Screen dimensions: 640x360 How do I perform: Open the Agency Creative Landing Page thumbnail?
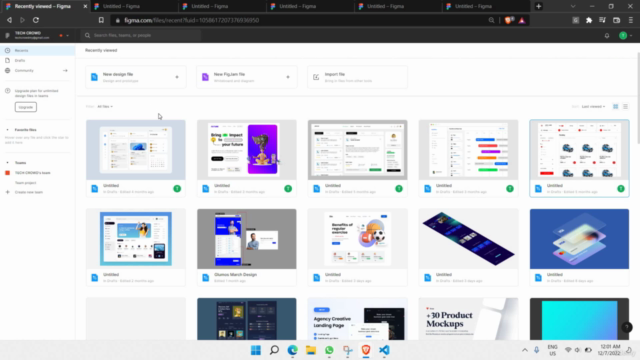pyautogui.click(x=357, y=319)
